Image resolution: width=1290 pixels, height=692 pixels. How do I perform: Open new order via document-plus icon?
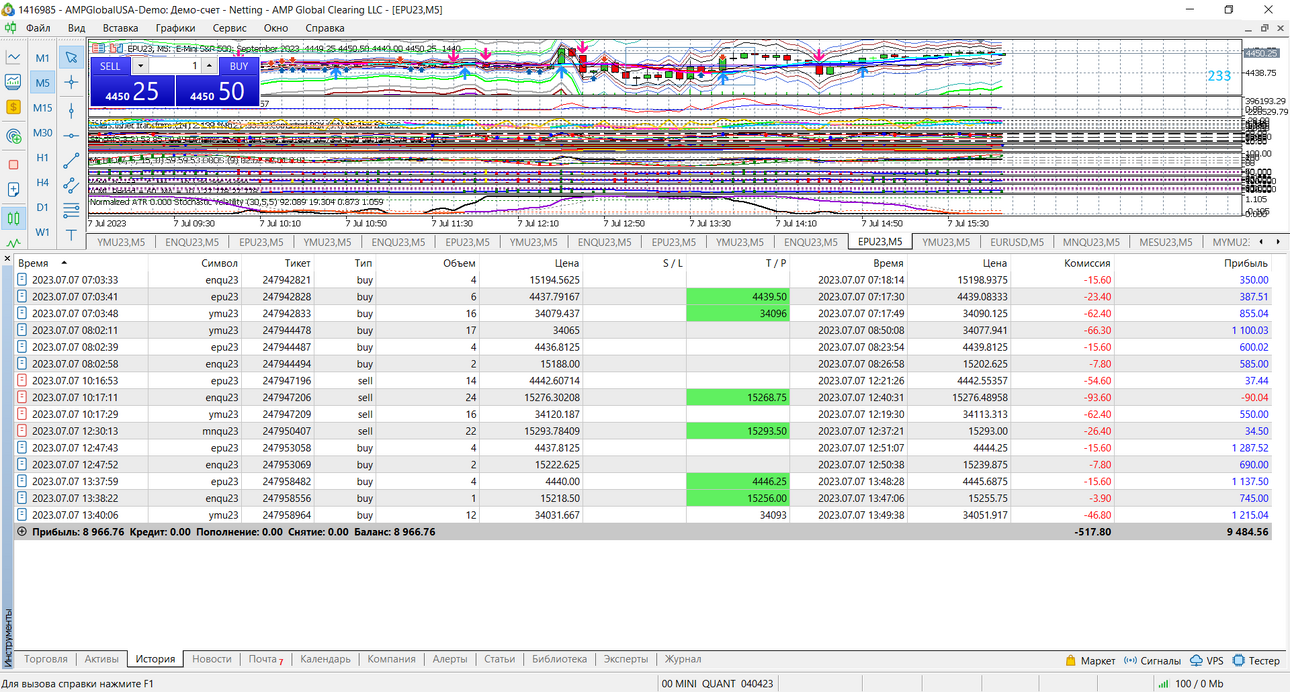(13, 189)
